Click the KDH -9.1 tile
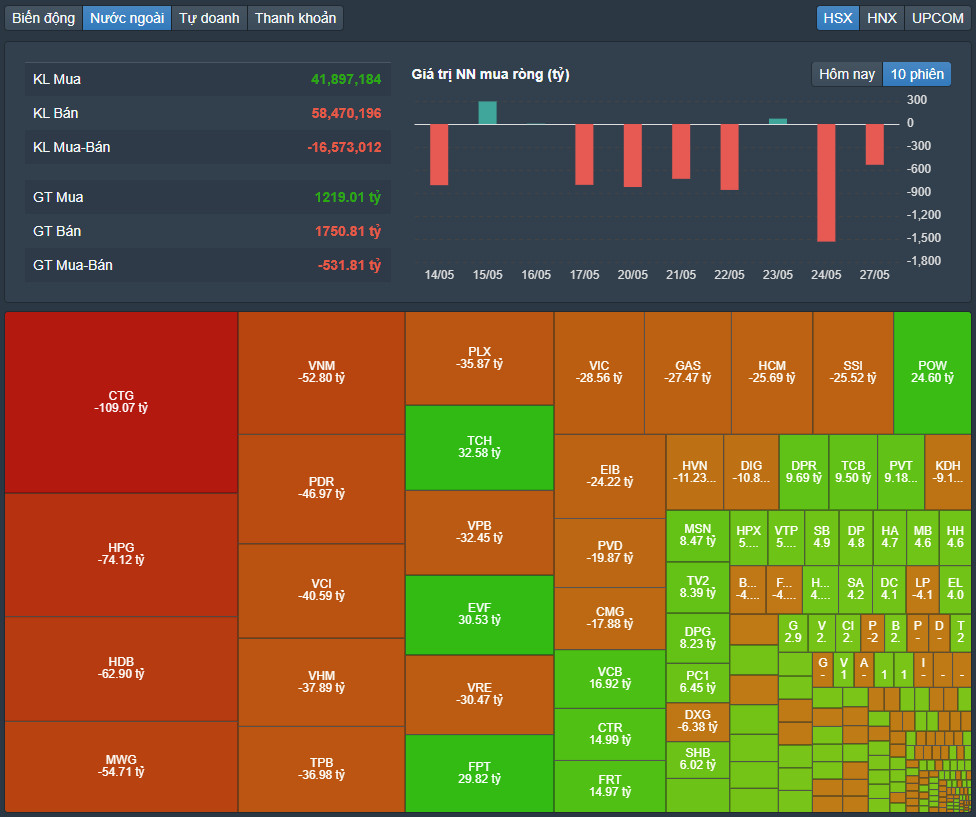 tap(948, 472)
